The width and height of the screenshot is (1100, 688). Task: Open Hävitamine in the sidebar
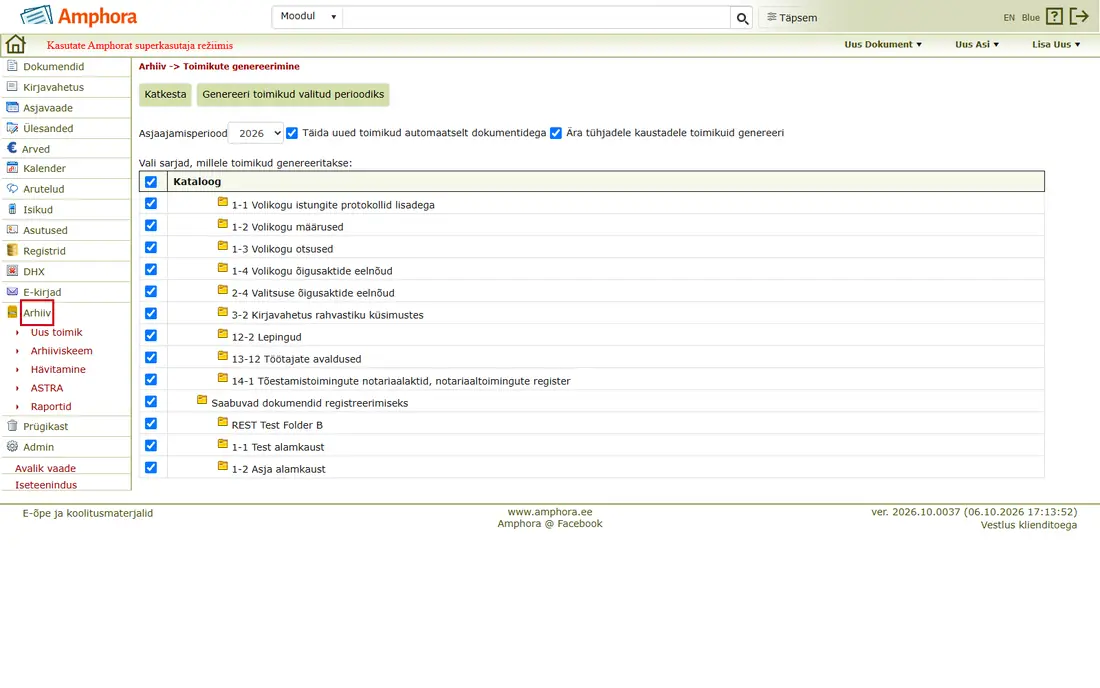58,369
